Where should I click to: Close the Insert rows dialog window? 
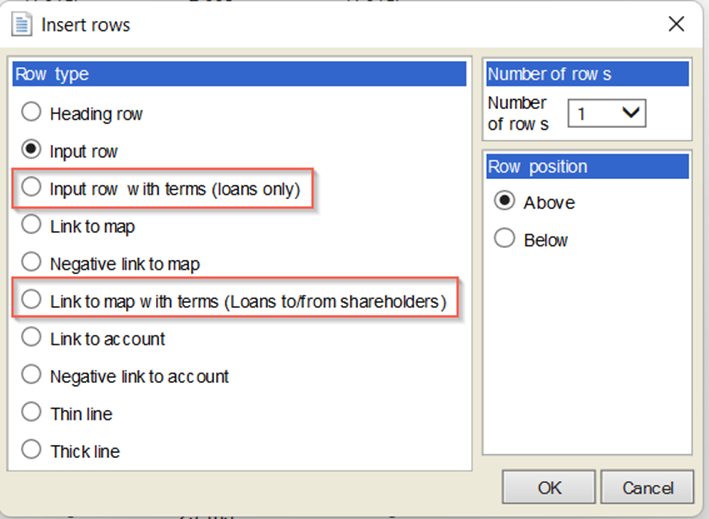(x=676, y=24)
